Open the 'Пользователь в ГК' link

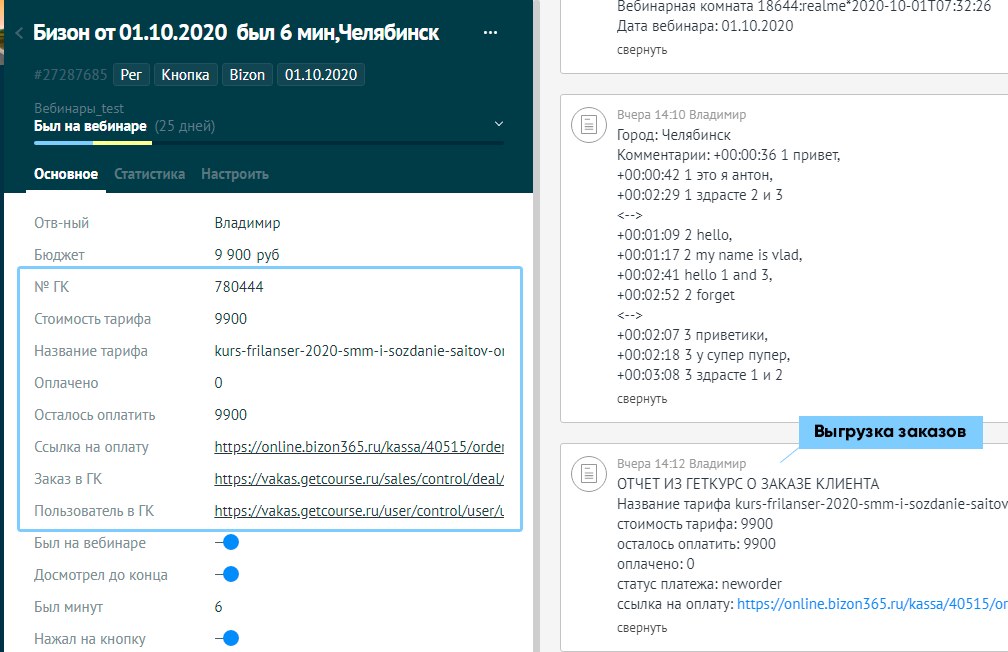[359, 511]
